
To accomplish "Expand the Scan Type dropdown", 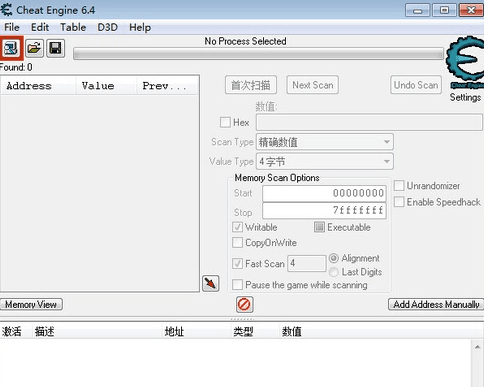I will point(325,142).
